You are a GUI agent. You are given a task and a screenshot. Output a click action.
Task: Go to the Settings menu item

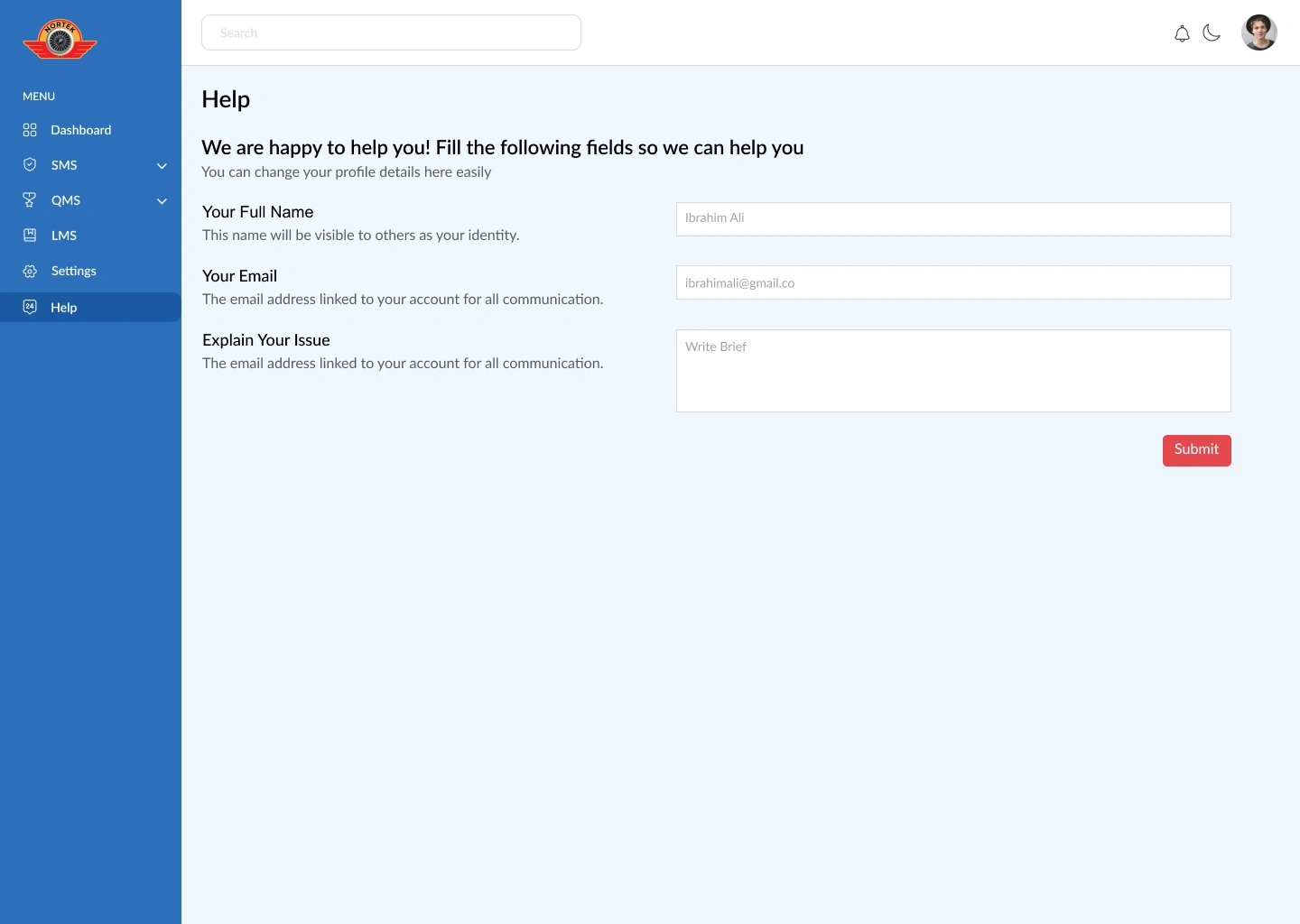(90, 271)
